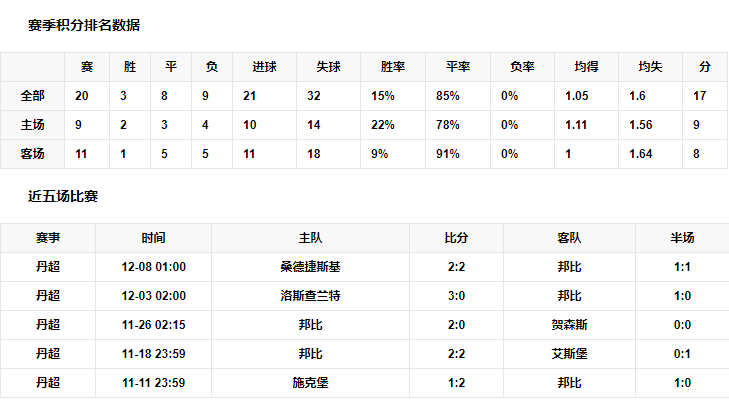Click the 12-08 01:00 match time
The width and height of the screenshot is (729, 401).
coord(153,268)
